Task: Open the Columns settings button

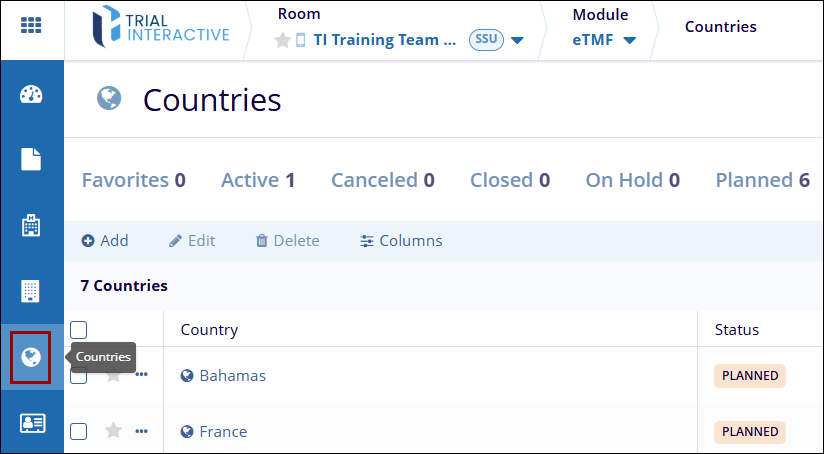Action: point(401,241)
